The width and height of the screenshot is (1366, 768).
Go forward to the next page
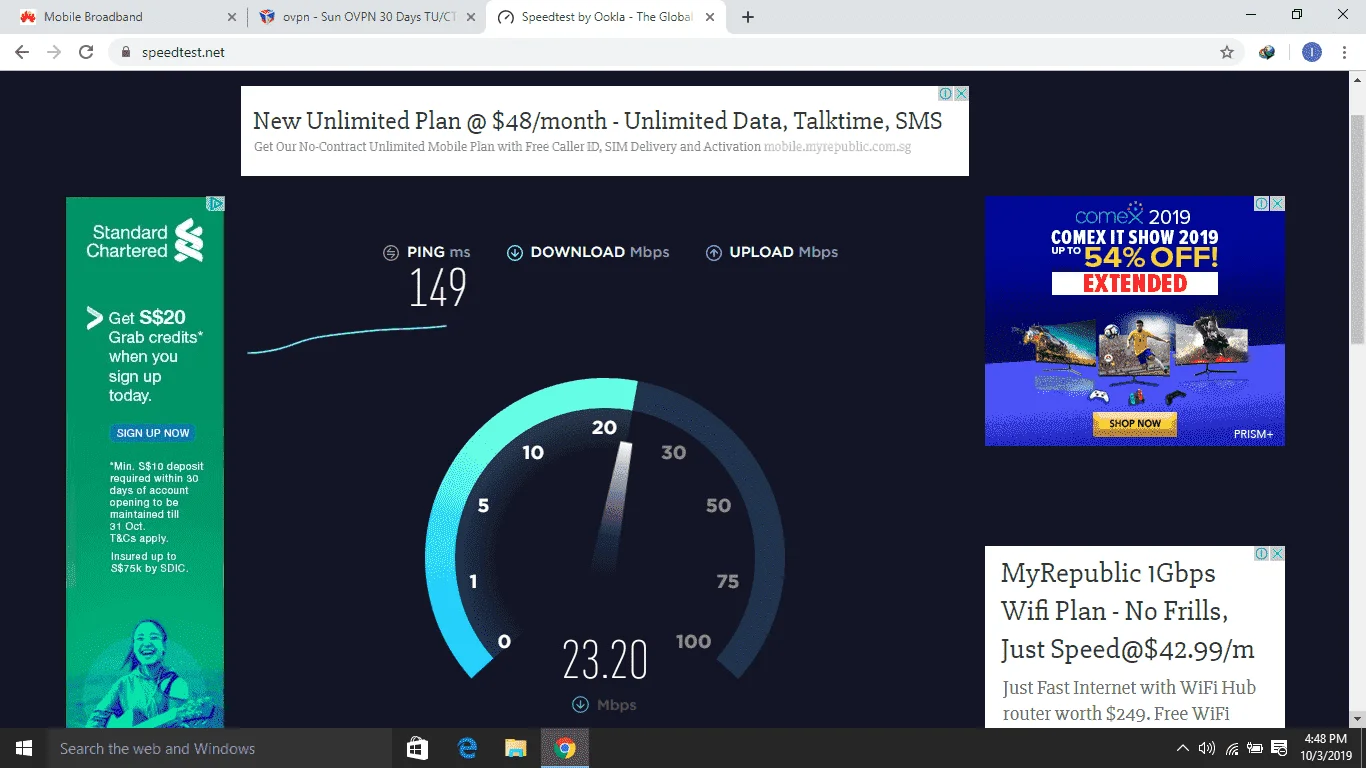click(x=54, y=53)
